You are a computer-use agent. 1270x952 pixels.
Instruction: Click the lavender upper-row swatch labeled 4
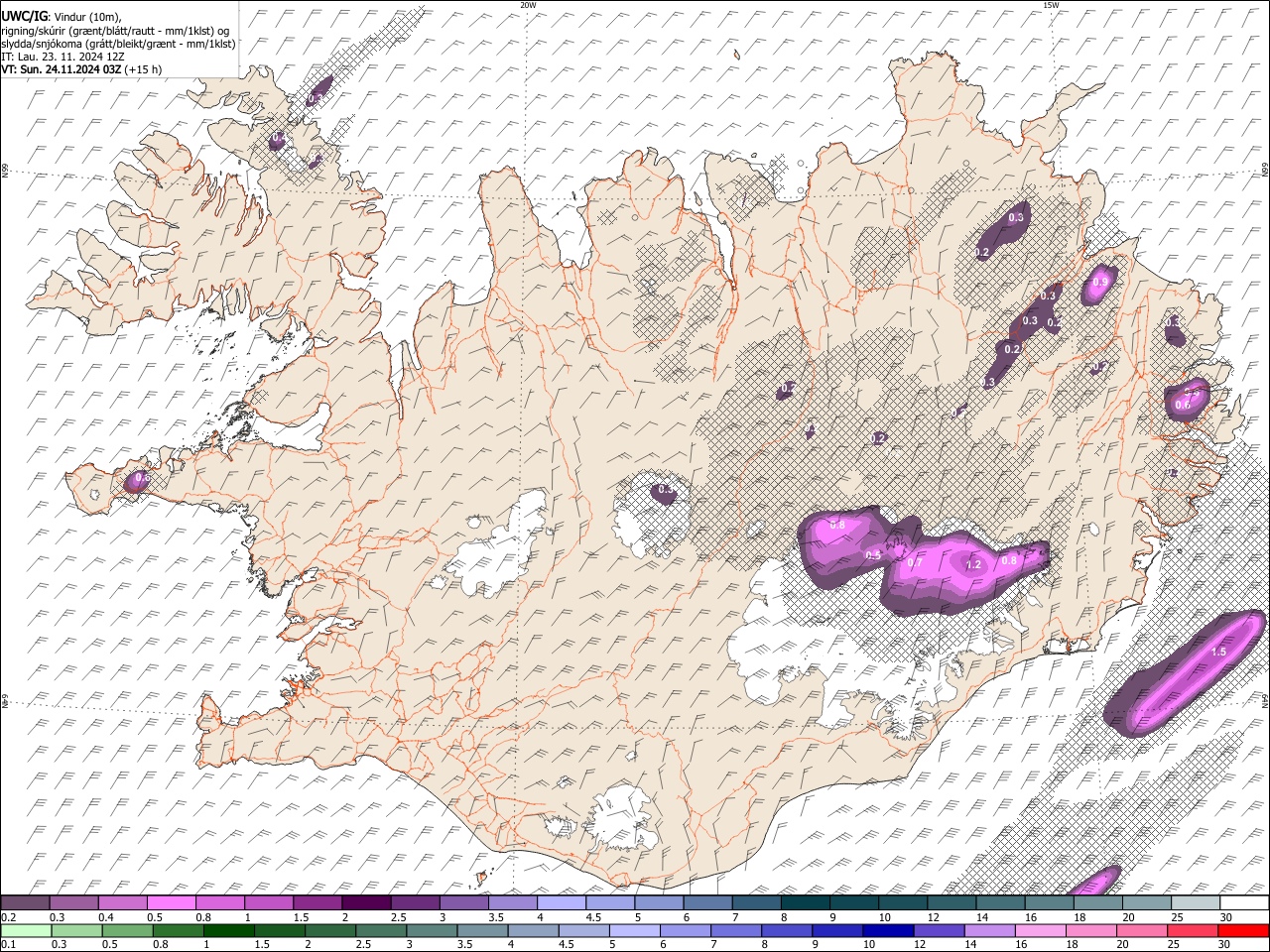click(x=561, y=903)
